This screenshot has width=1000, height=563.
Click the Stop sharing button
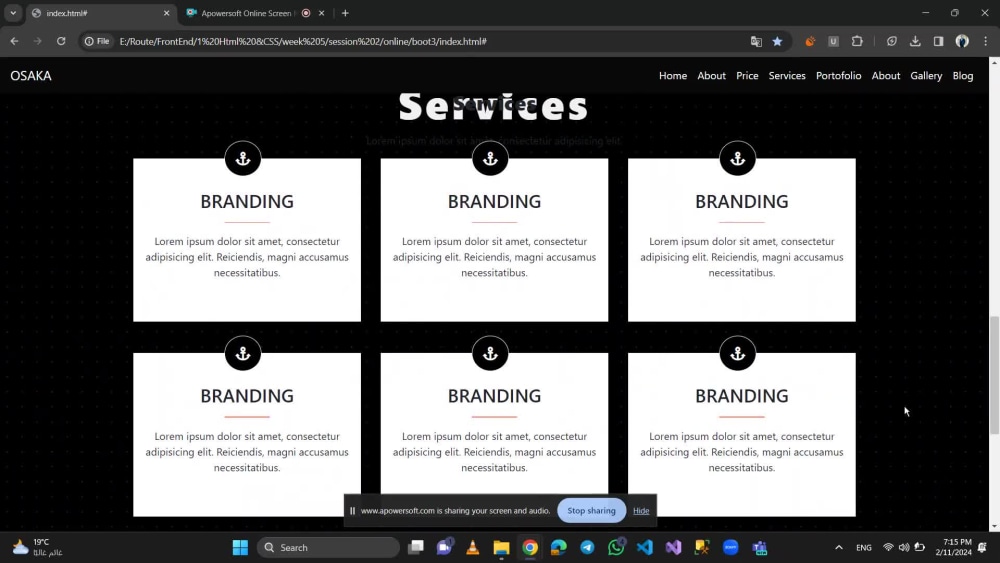click(x=591, y=510)
